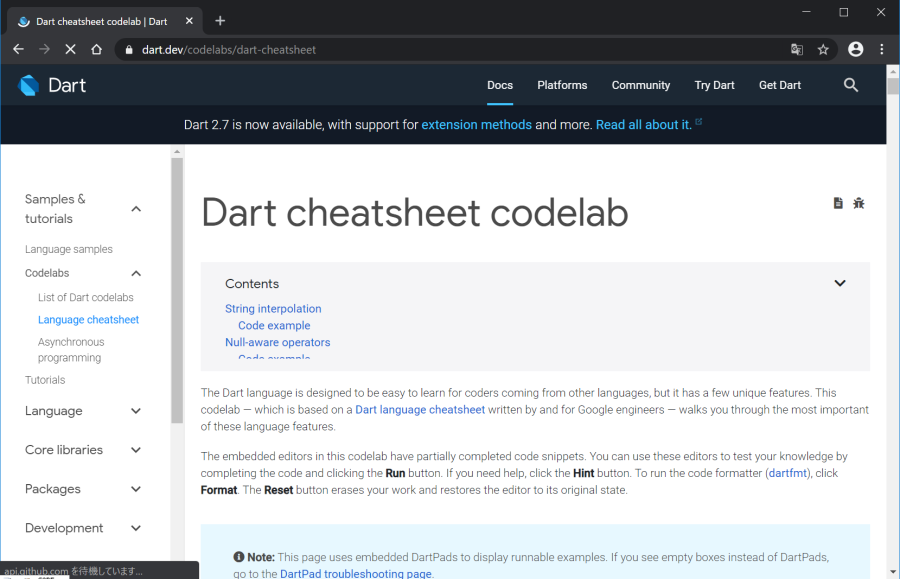
Task: Open the Platforms nav item
Action: click(x=562, y=85)
